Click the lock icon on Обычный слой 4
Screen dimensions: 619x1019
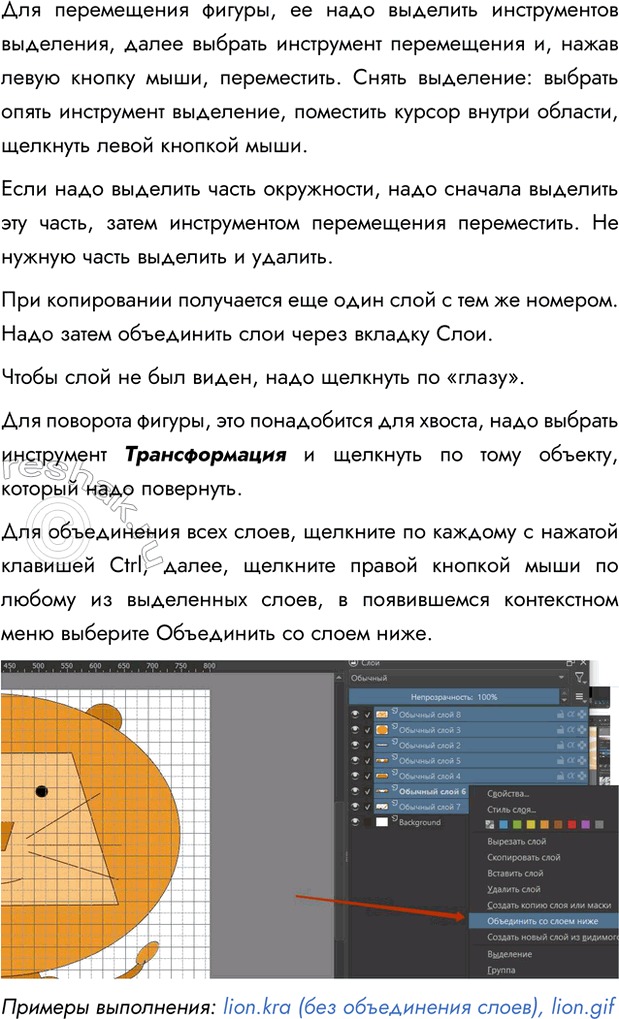[x=560, y=776]
